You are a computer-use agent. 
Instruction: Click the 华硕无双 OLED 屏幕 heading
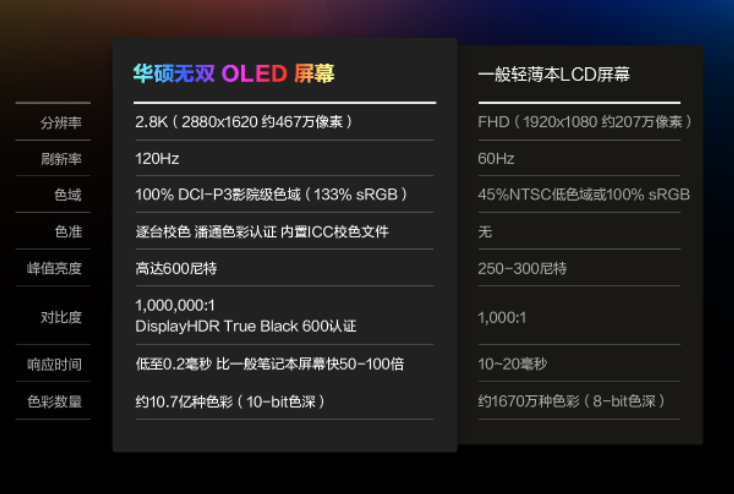click(x=234, y=74)
